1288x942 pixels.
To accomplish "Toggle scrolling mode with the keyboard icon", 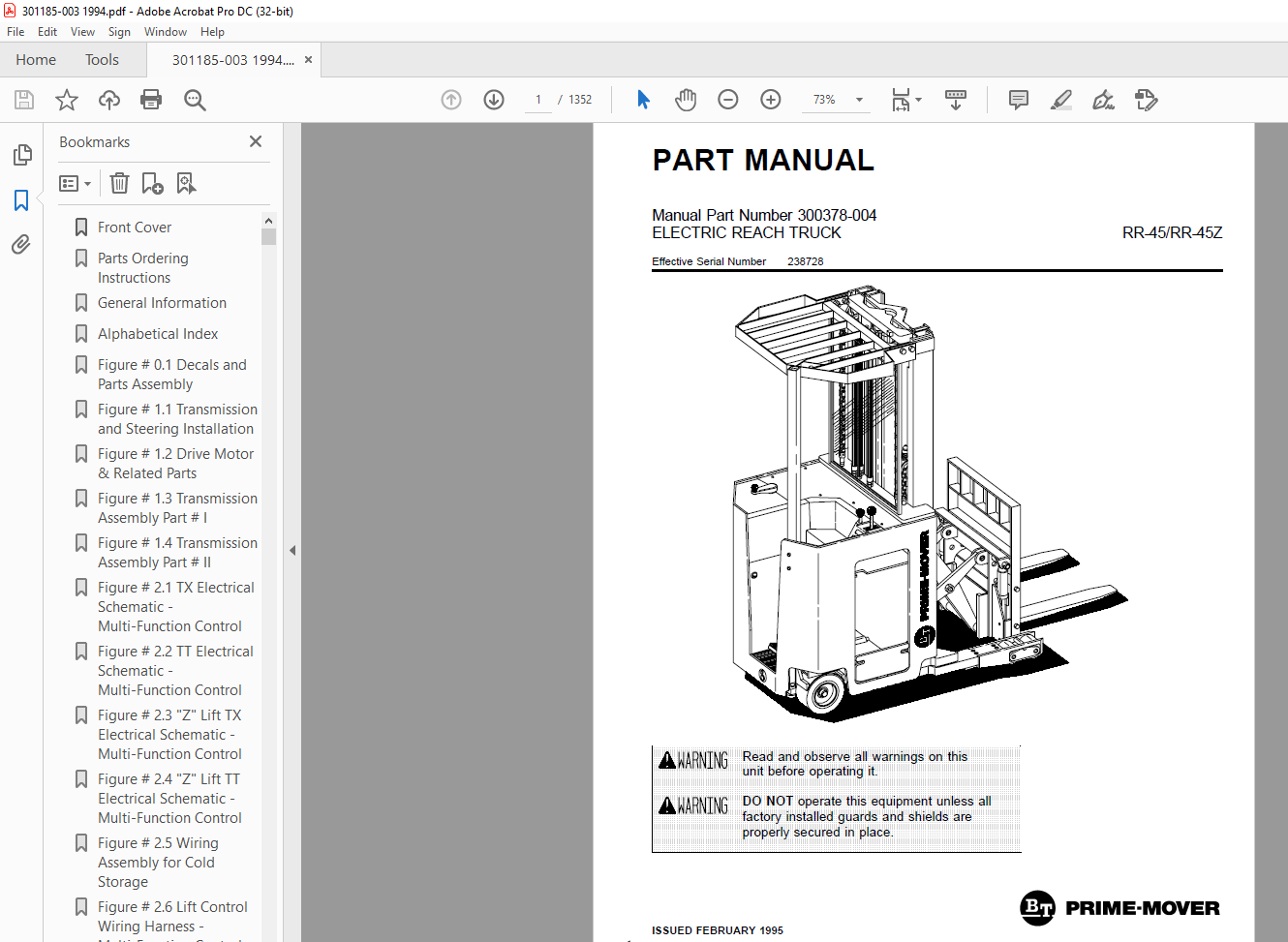I will click(956, 100).
